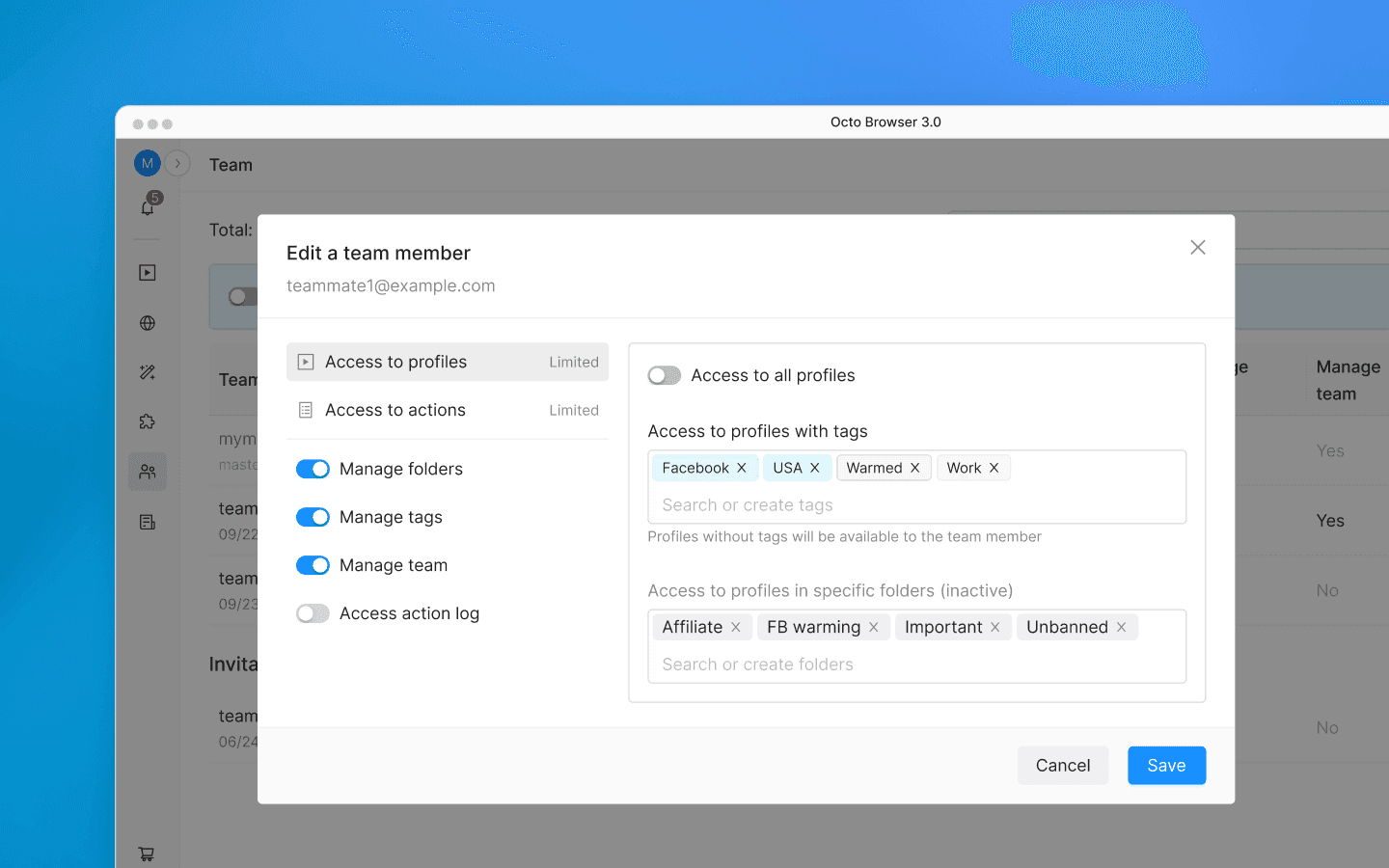Remove the Warmed tag

915,468
